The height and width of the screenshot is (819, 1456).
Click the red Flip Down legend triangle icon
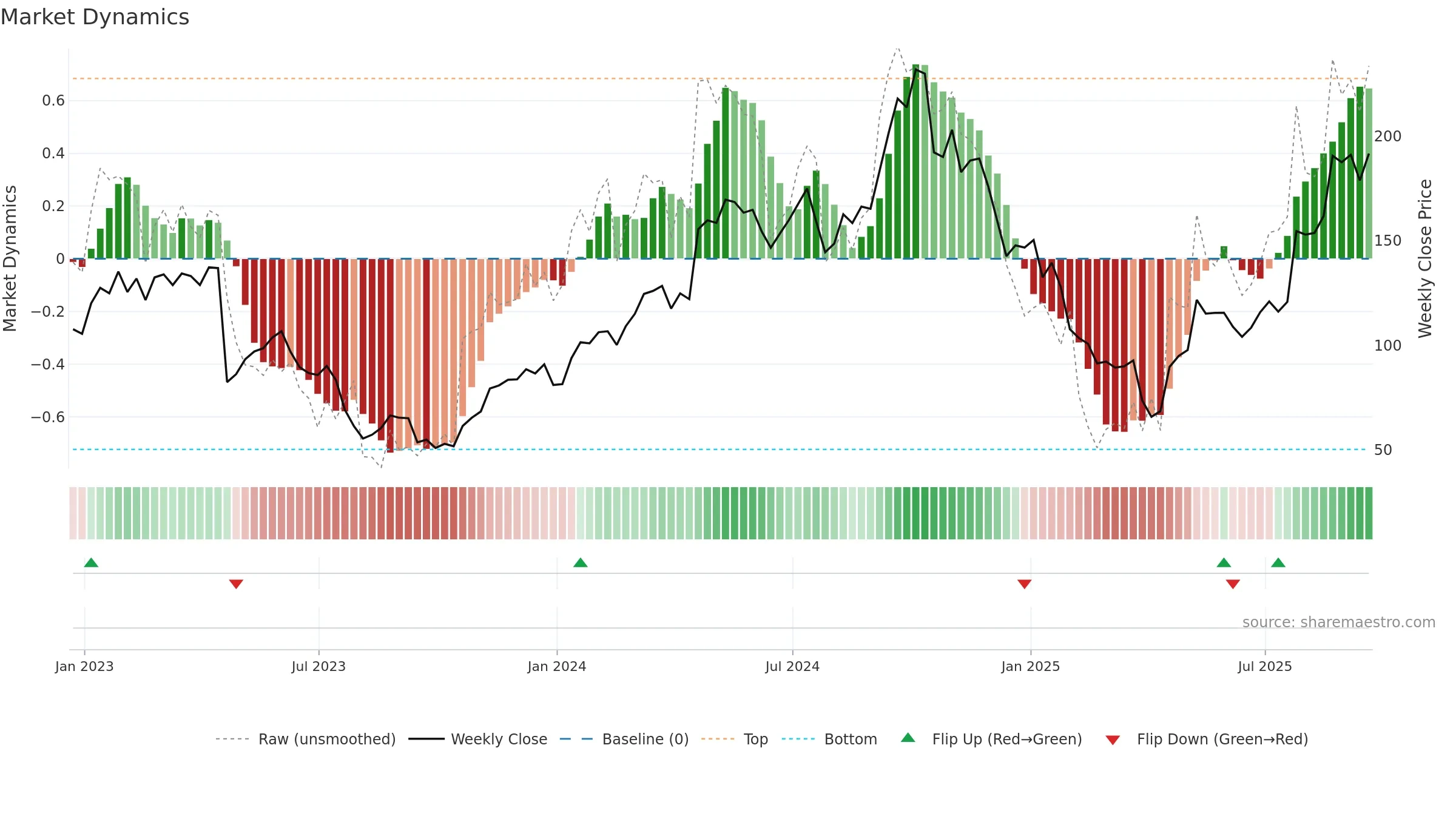point(1113,740)
